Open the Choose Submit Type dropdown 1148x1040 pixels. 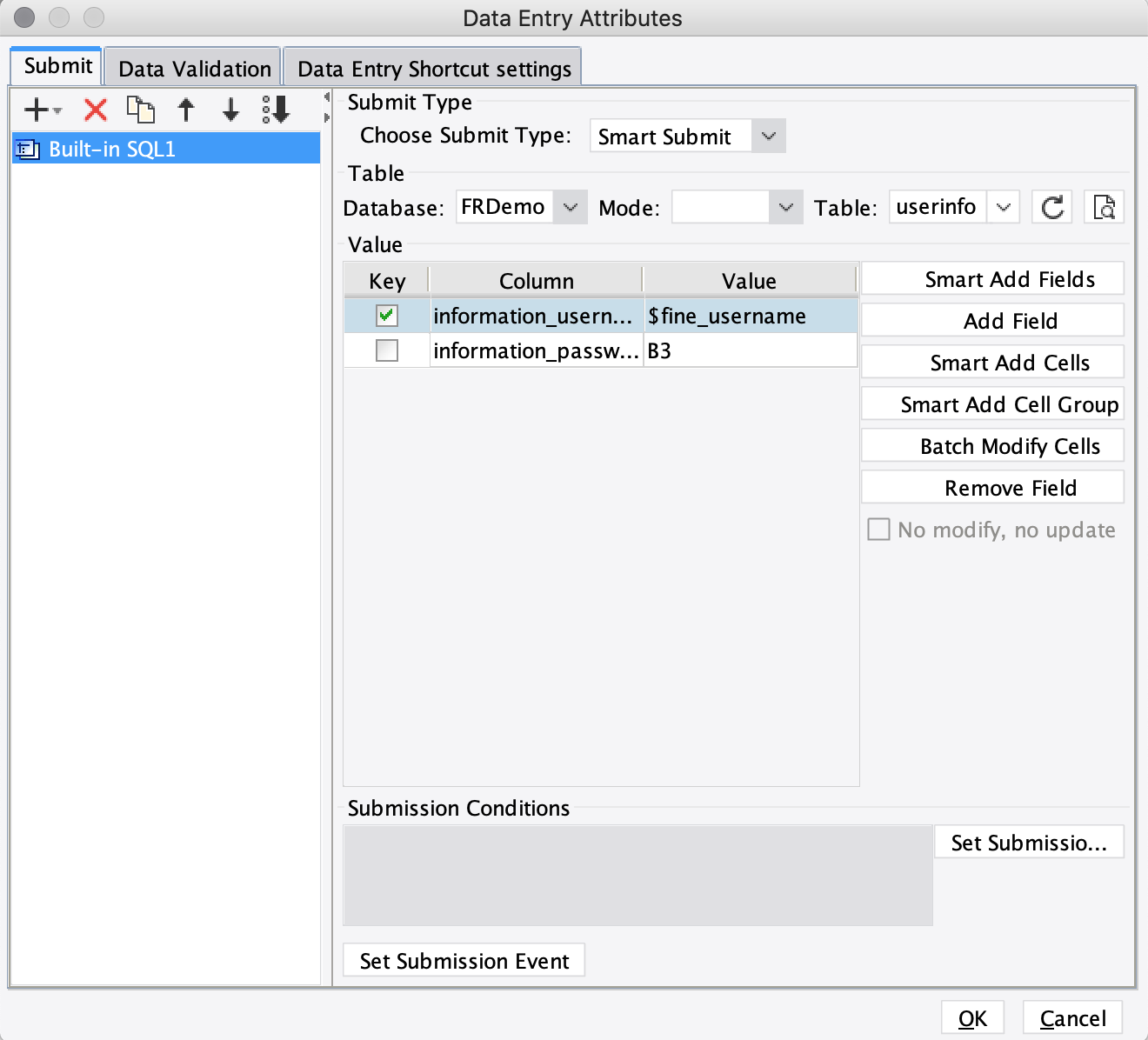687,136
